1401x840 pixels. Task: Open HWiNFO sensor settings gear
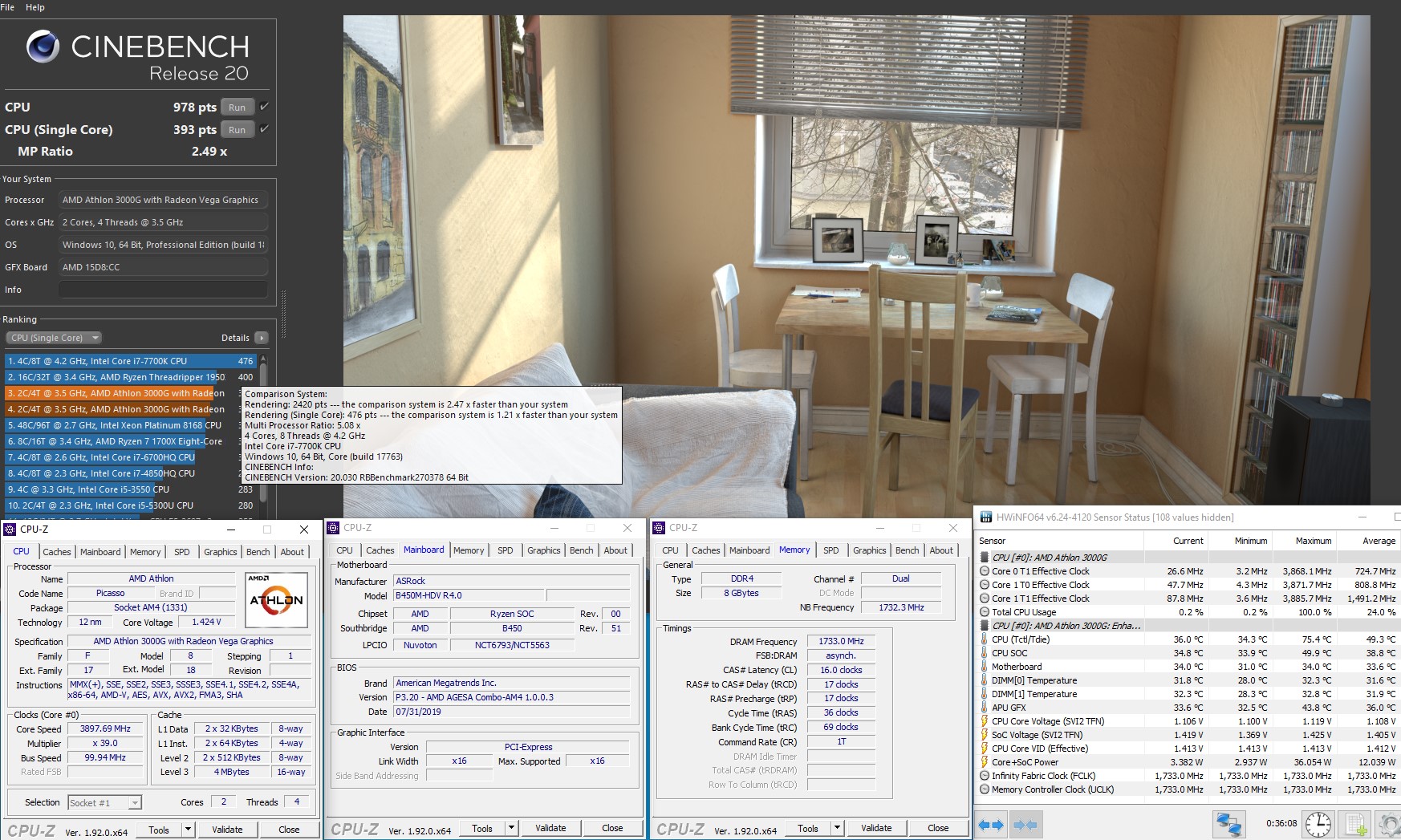click(1390, 824)
